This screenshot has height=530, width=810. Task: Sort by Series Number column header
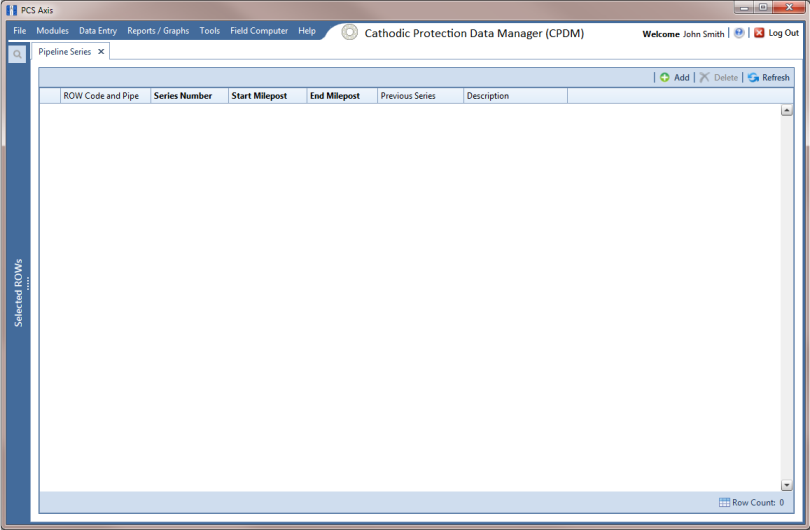point(190,96)
